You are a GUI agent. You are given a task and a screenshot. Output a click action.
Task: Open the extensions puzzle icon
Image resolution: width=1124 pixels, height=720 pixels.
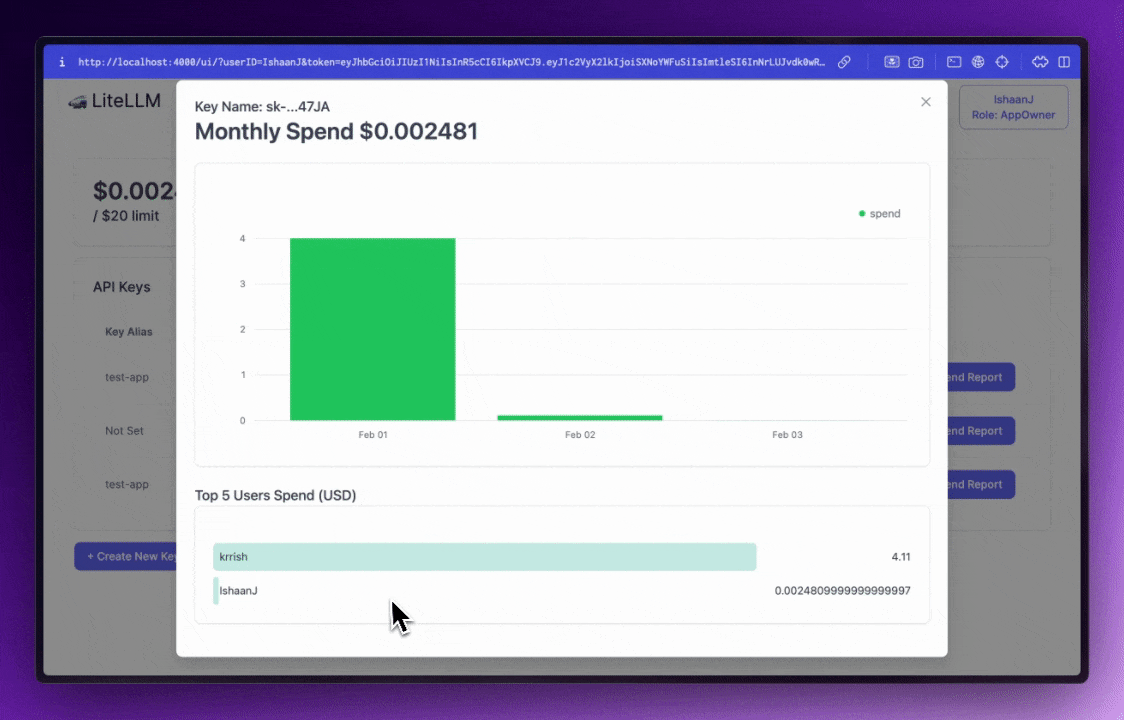[1040, 62]
